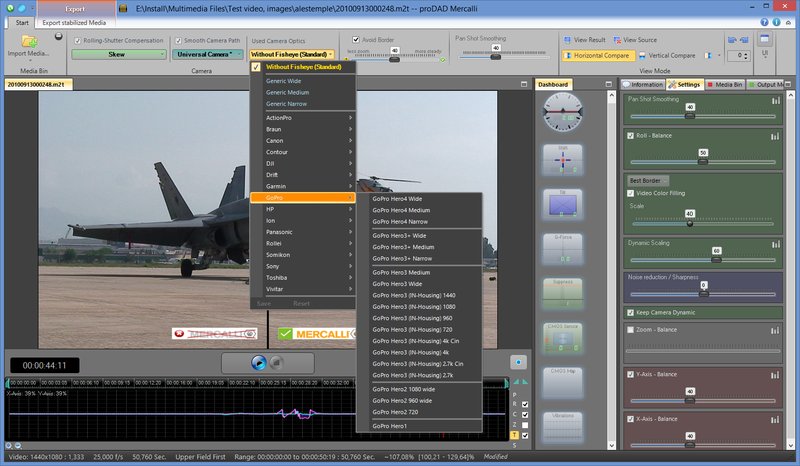The height and width of the screenshot is (466, 800).
Task: Click the Horizontal Compare button
Action: click(598, 55)
